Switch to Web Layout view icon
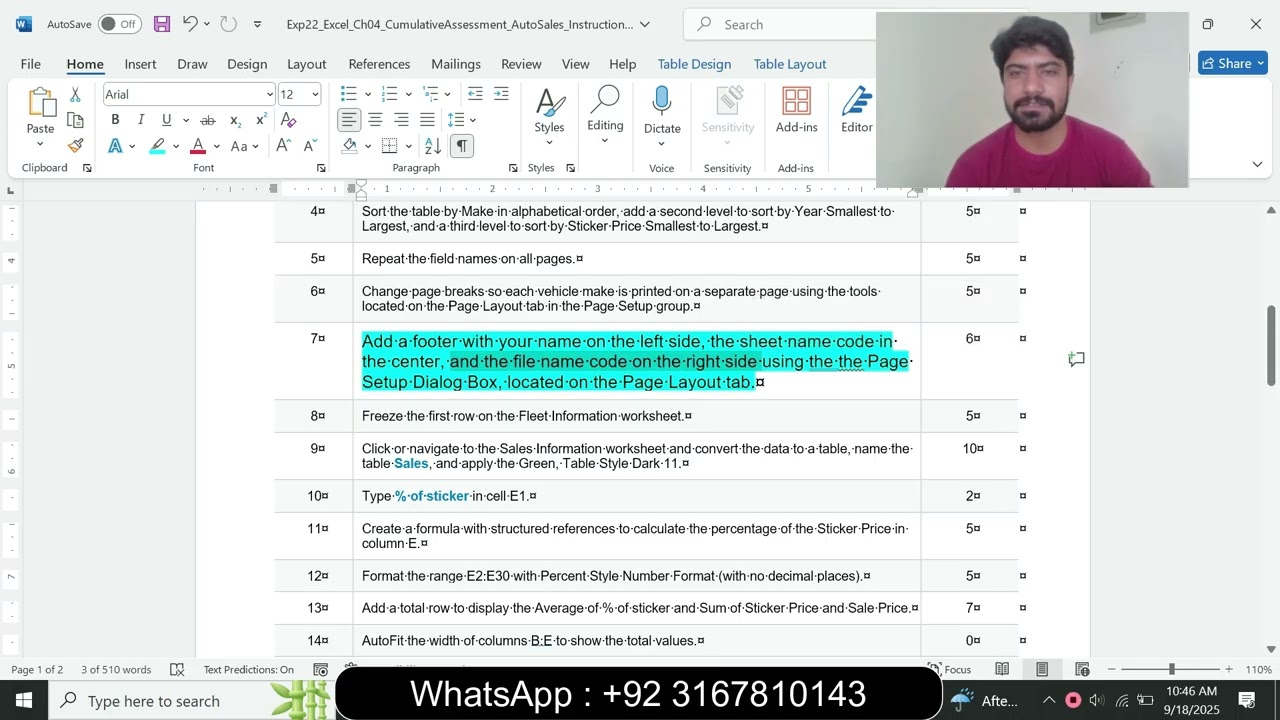The width and height of the screenshot is (1280, 720). point(1082,669)
